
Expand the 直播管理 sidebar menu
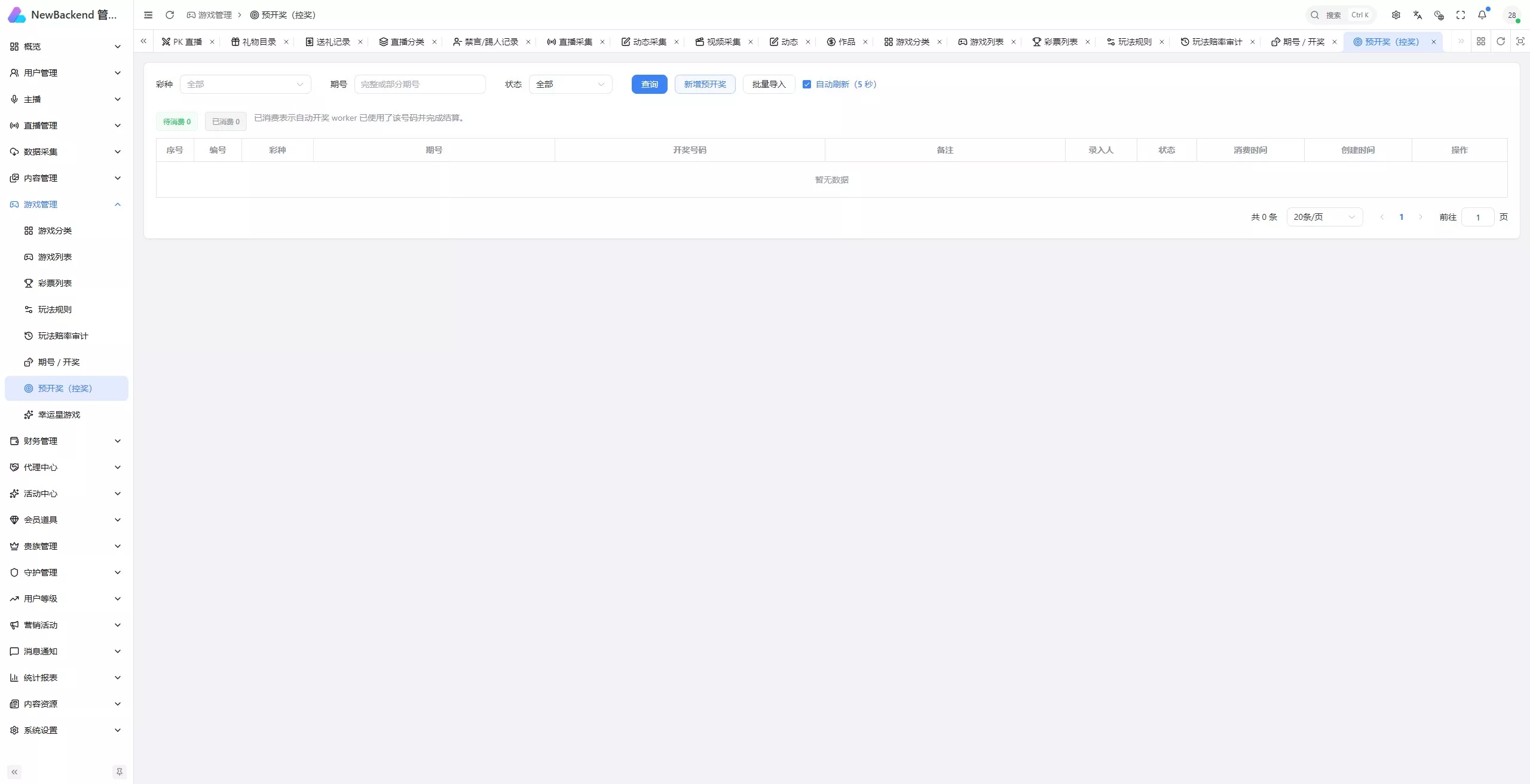coord(66,125)
